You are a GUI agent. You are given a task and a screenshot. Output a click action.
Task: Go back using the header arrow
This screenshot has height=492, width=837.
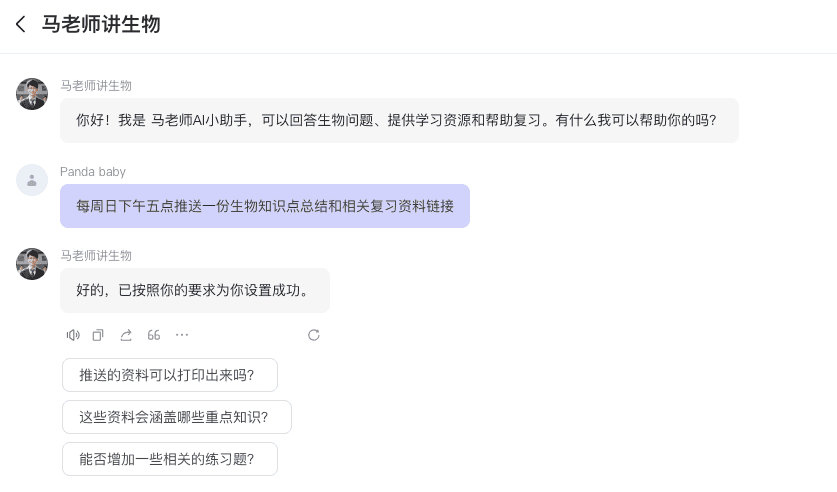pyautogui.click(x=20, y=25)
